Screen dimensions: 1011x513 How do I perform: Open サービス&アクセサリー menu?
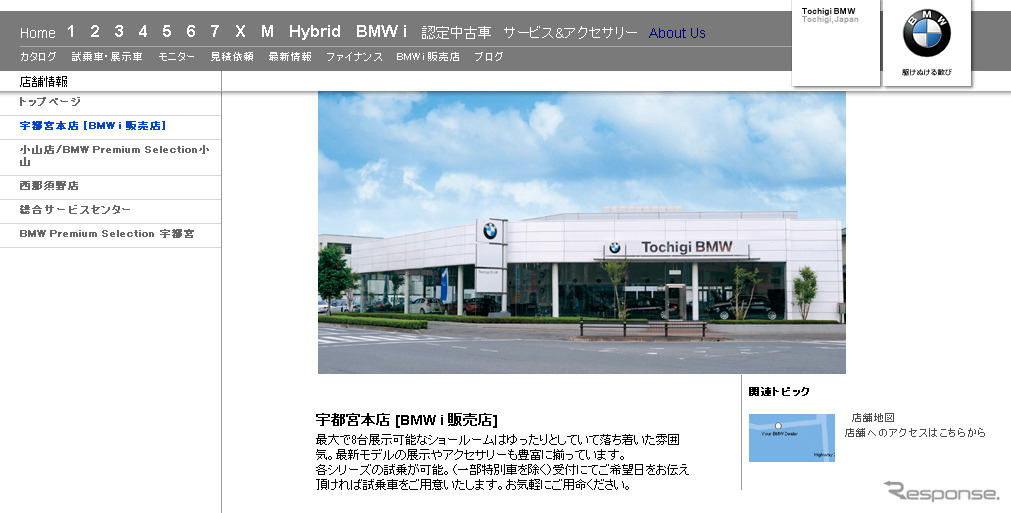point(570,33)
